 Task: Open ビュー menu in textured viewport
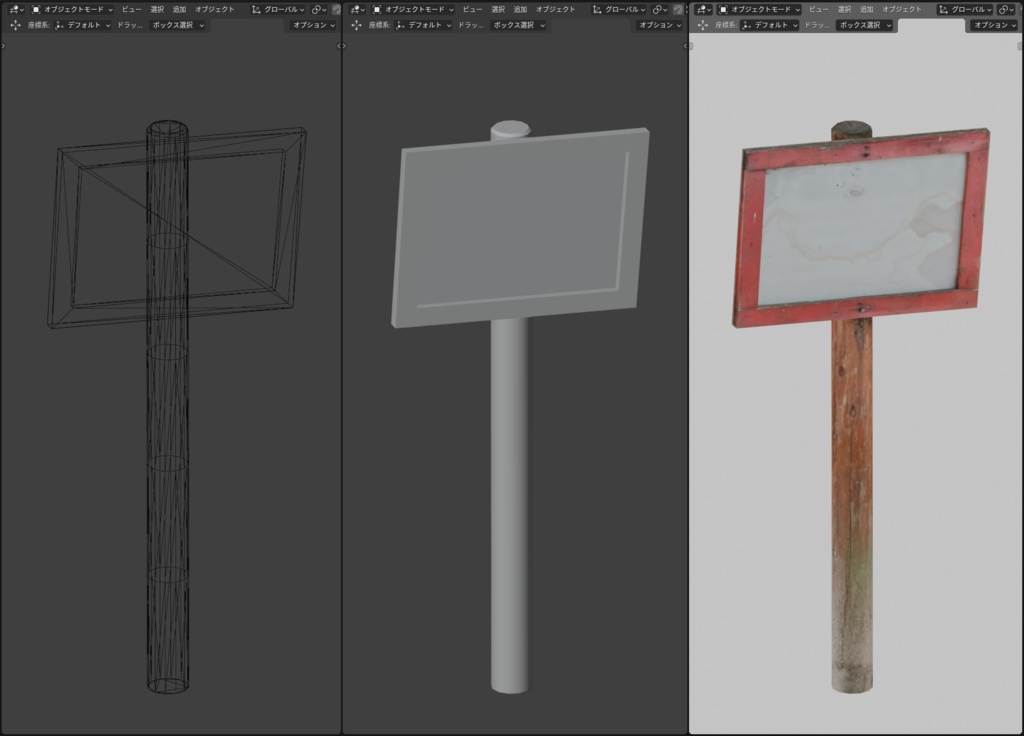click(818, 9)
